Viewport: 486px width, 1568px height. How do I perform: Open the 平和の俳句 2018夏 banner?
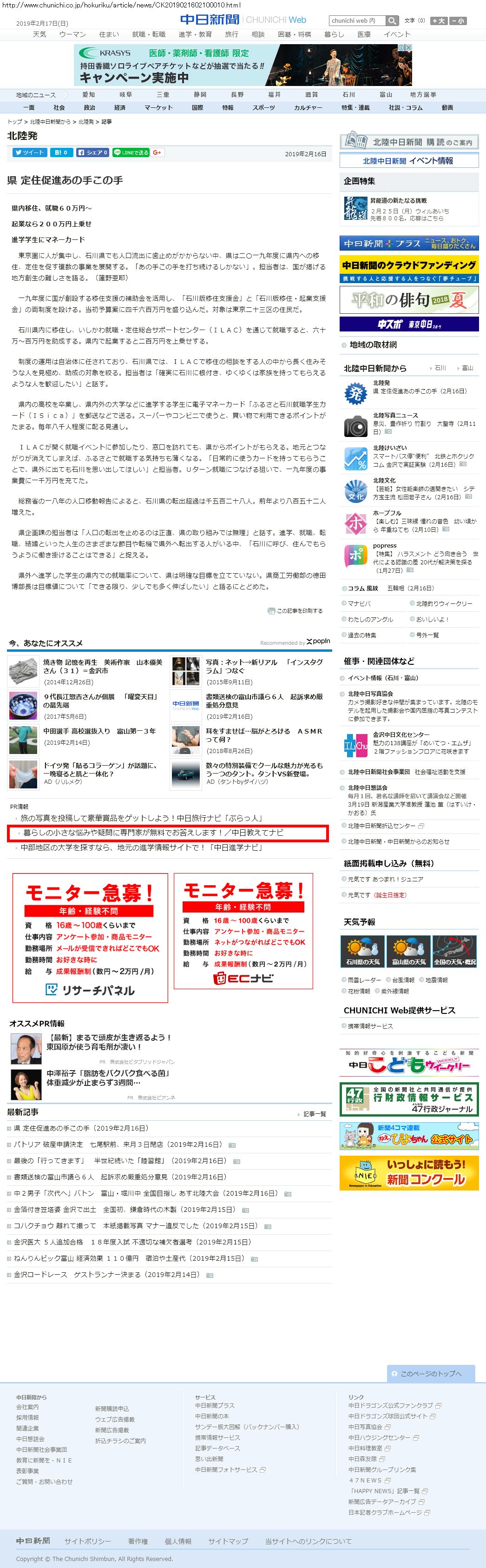coord(409,299)
